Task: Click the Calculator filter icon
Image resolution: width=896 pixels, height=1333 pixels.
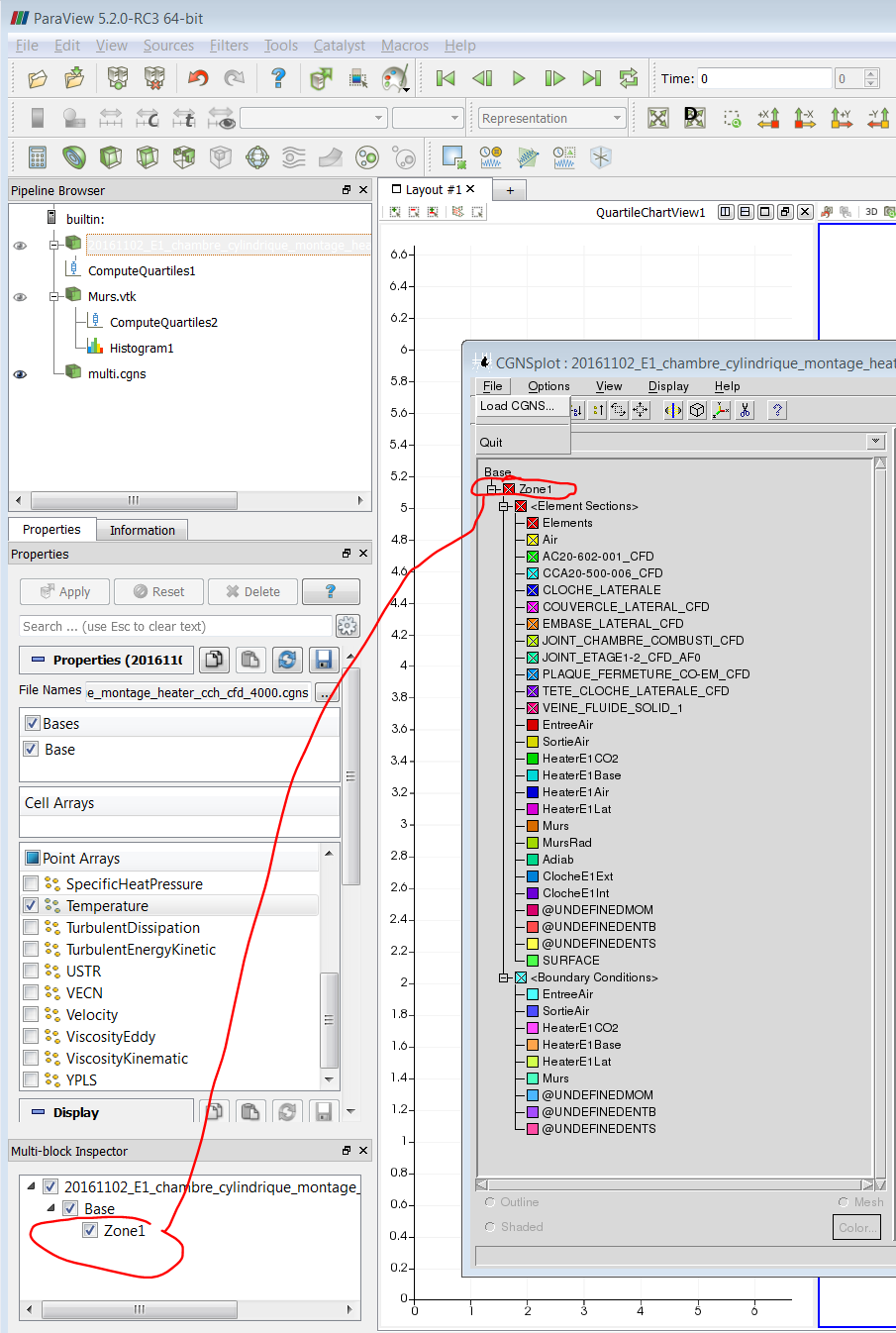Action: [38, 156]
